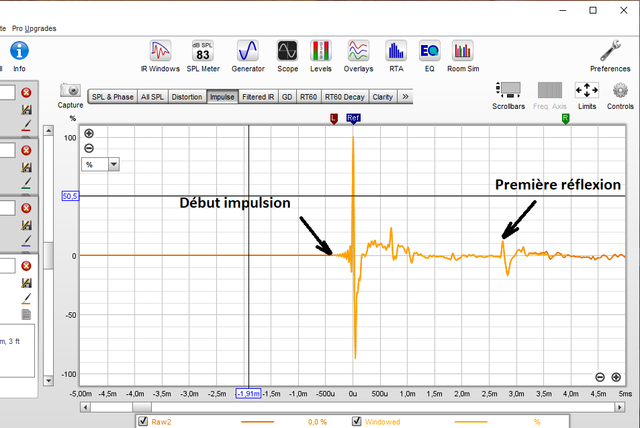
Task: Click the vertical list scrollbar up arrow
Action: tap(48, 131)
